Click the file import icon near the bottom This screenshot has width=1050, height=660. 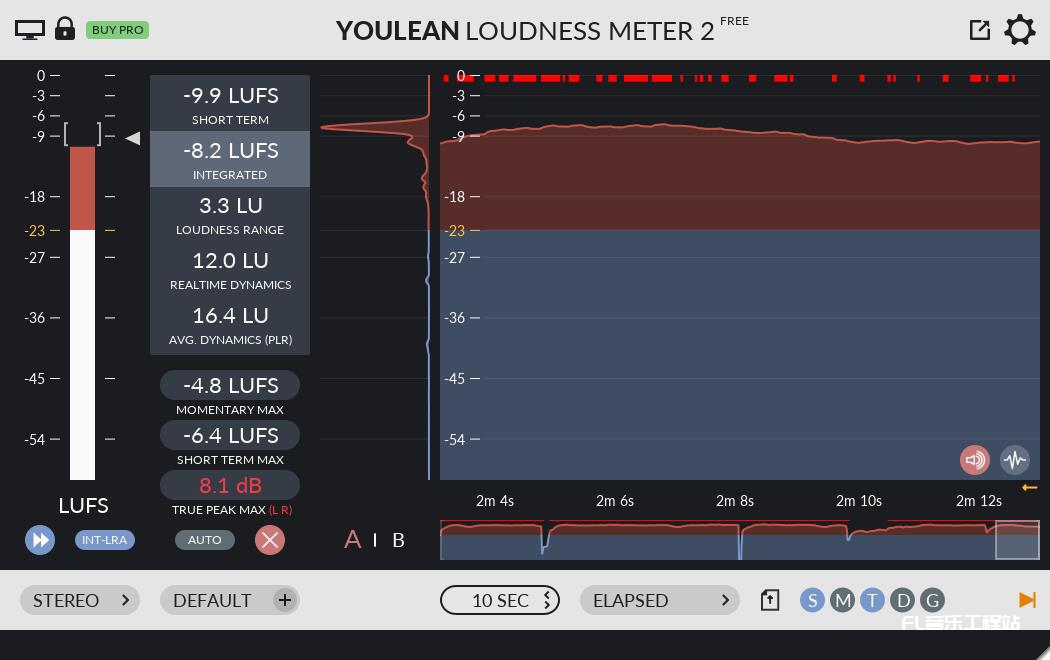tap(769, 600)
